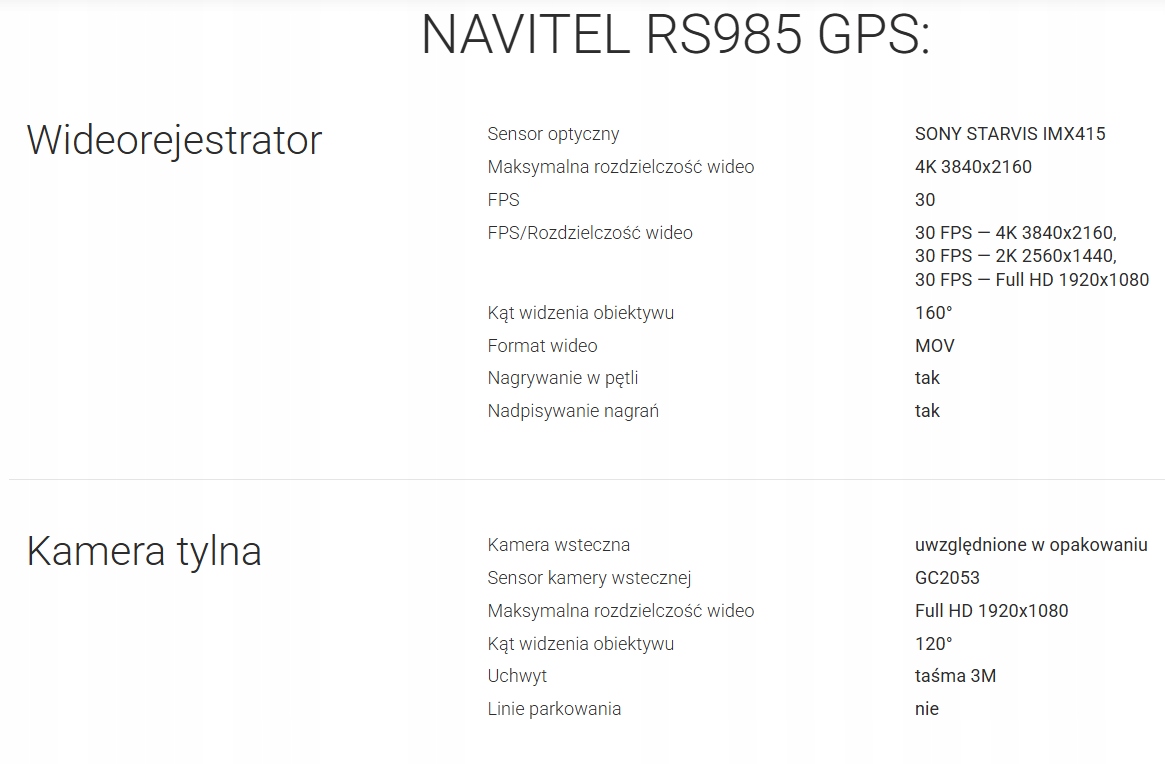This screenshot has height=764, width=1165.
Task: Click the 4K 3840x2160 maximum resolution value
Action: pyautogui.click(x=973, y=167)
